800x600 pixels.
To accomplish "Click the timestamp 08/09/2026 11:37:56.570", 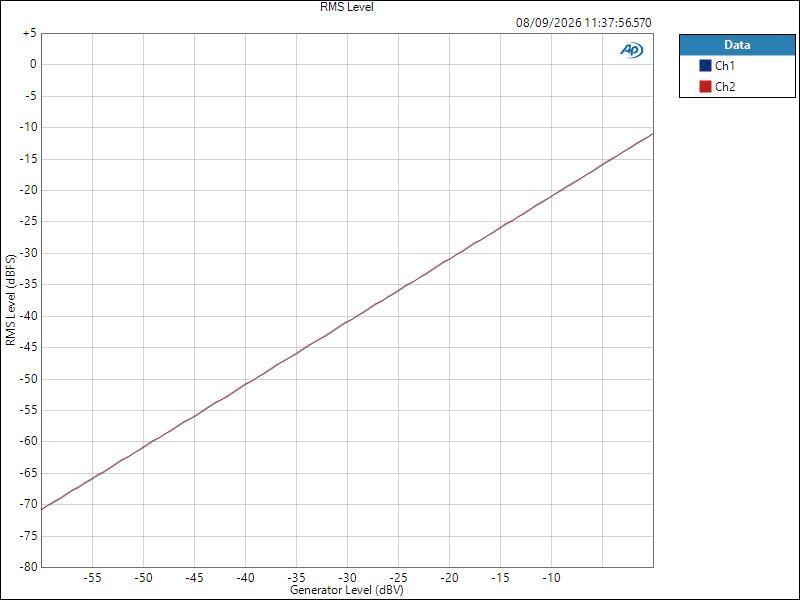I will (584, 23).
